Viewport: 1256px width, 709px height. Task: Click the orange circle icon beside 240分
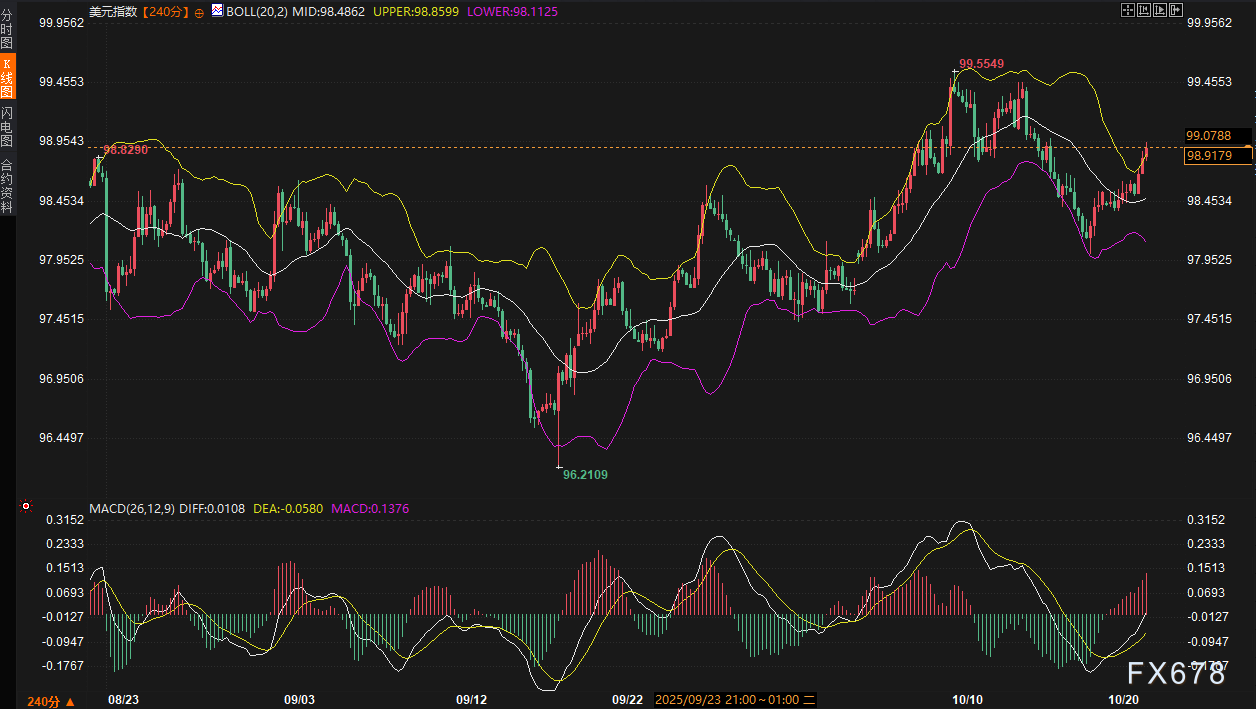click(x=199, y=12)
